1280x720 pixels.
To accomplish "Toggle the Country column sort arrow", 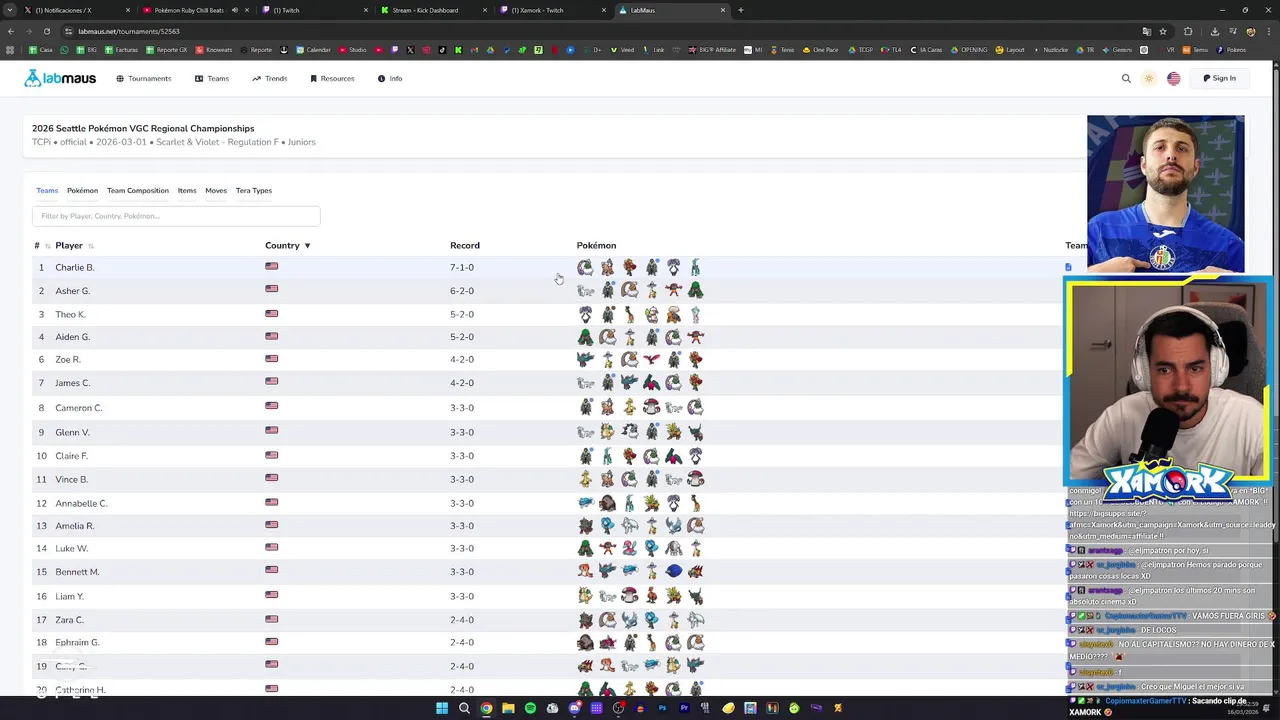I will point(307,246).
